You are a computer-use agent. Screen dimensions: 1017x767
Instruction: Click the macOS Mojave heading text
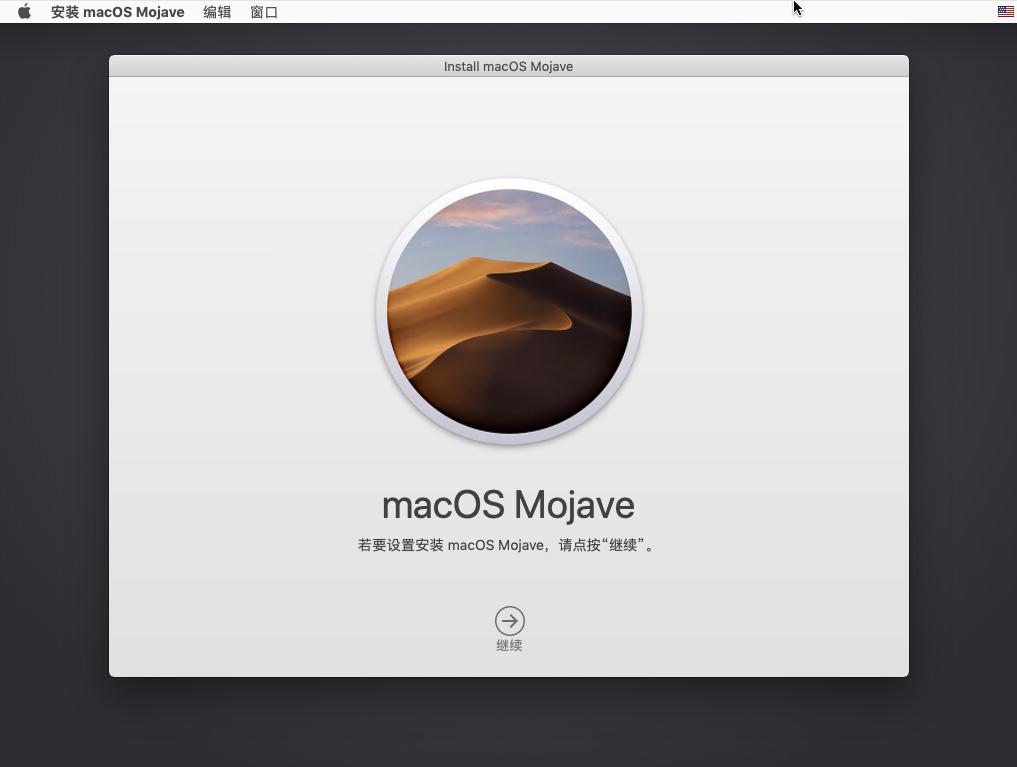pyautogui.click(x=508, y=505)
